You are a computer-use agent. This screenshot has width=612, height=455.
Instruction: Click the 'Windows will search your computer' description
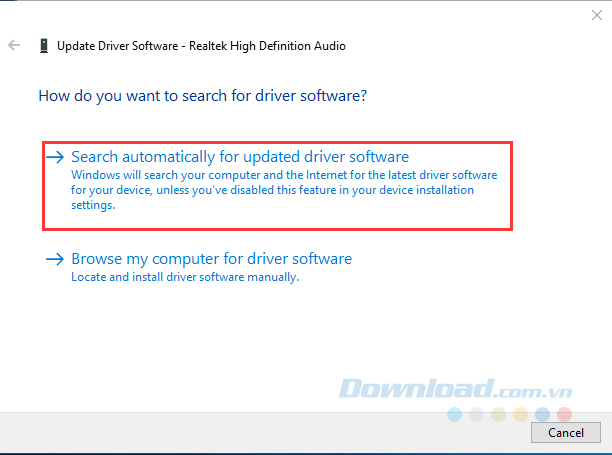[x=284, y=190]
